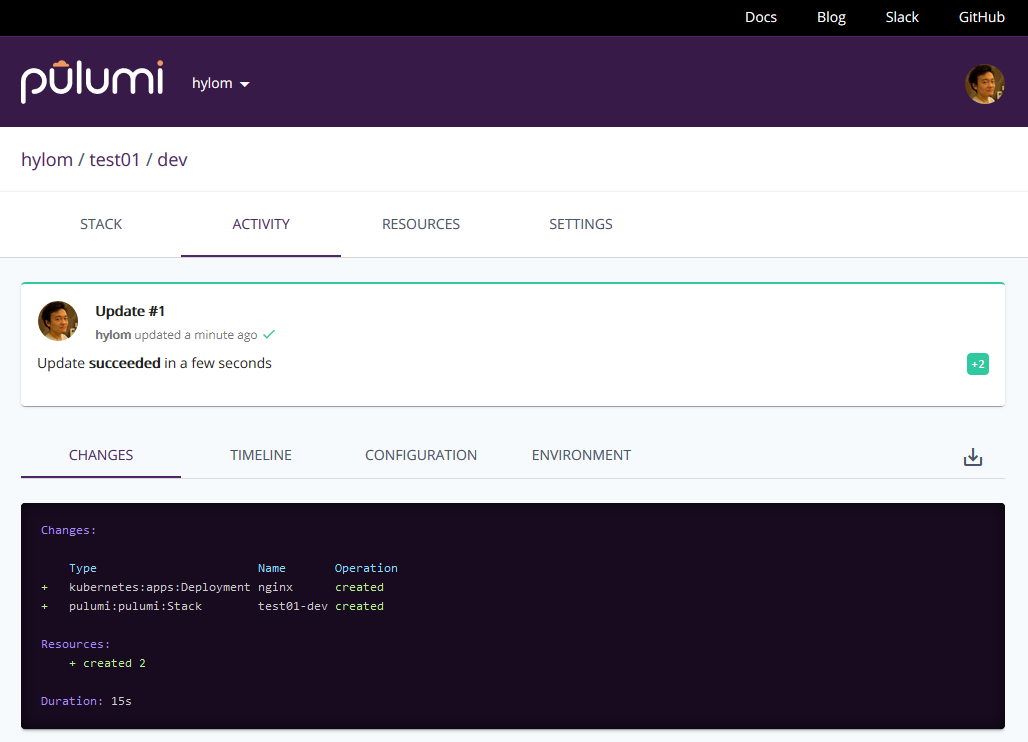The image size is (1028, 742).
Task: Click the 'pulumi:pulumi:Stack' type entry
Action: tap(135, 606)
